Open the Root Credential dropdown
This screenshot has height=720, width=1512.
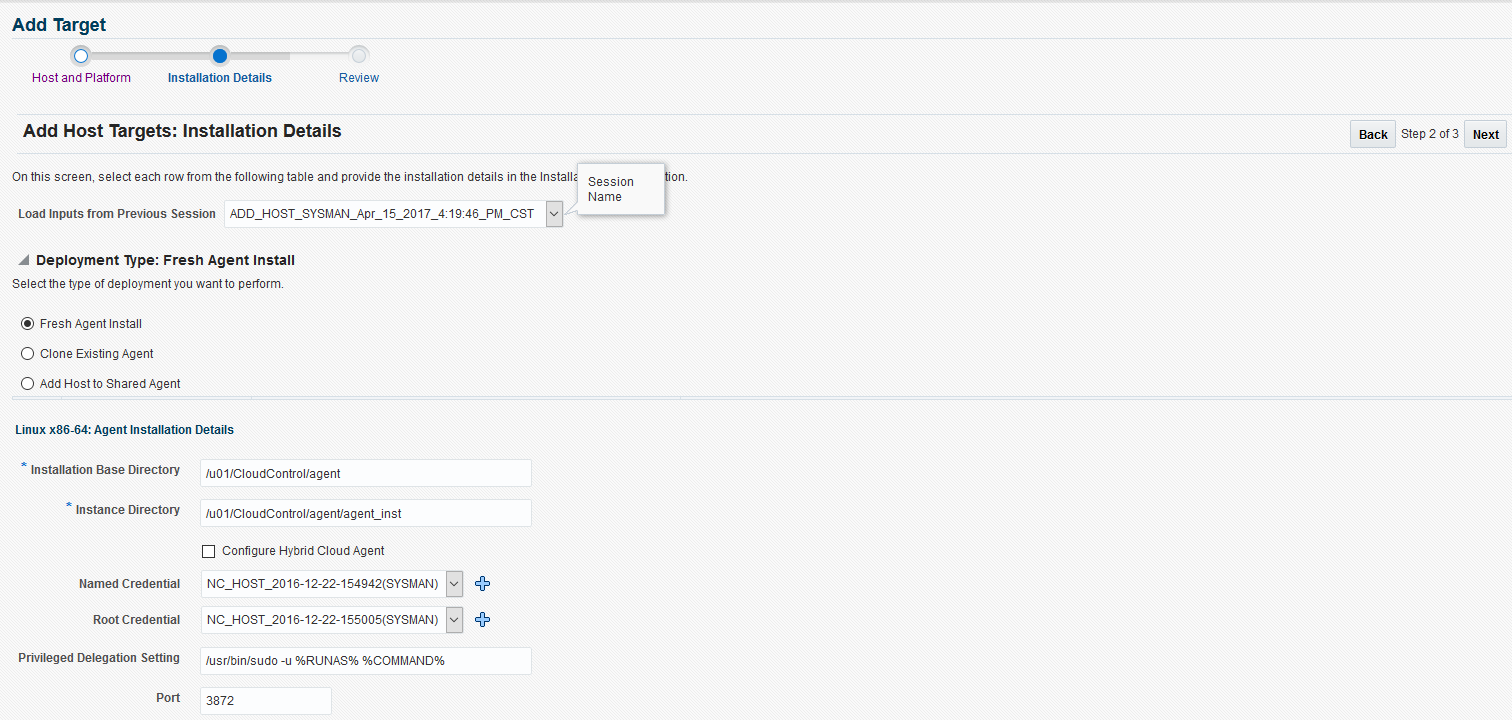pos(453,619)
